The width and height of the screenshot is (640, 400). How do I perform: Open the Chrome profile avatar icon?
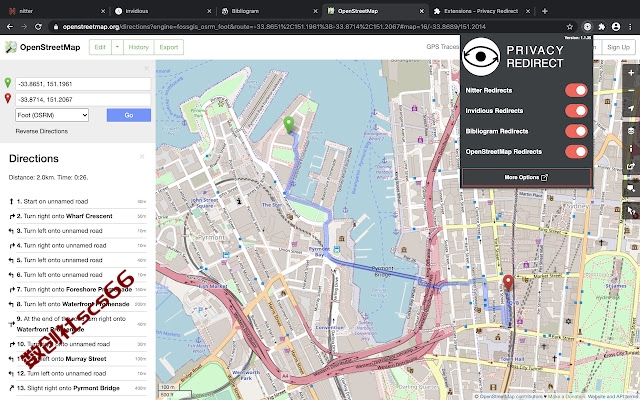(x=616, y=27)
